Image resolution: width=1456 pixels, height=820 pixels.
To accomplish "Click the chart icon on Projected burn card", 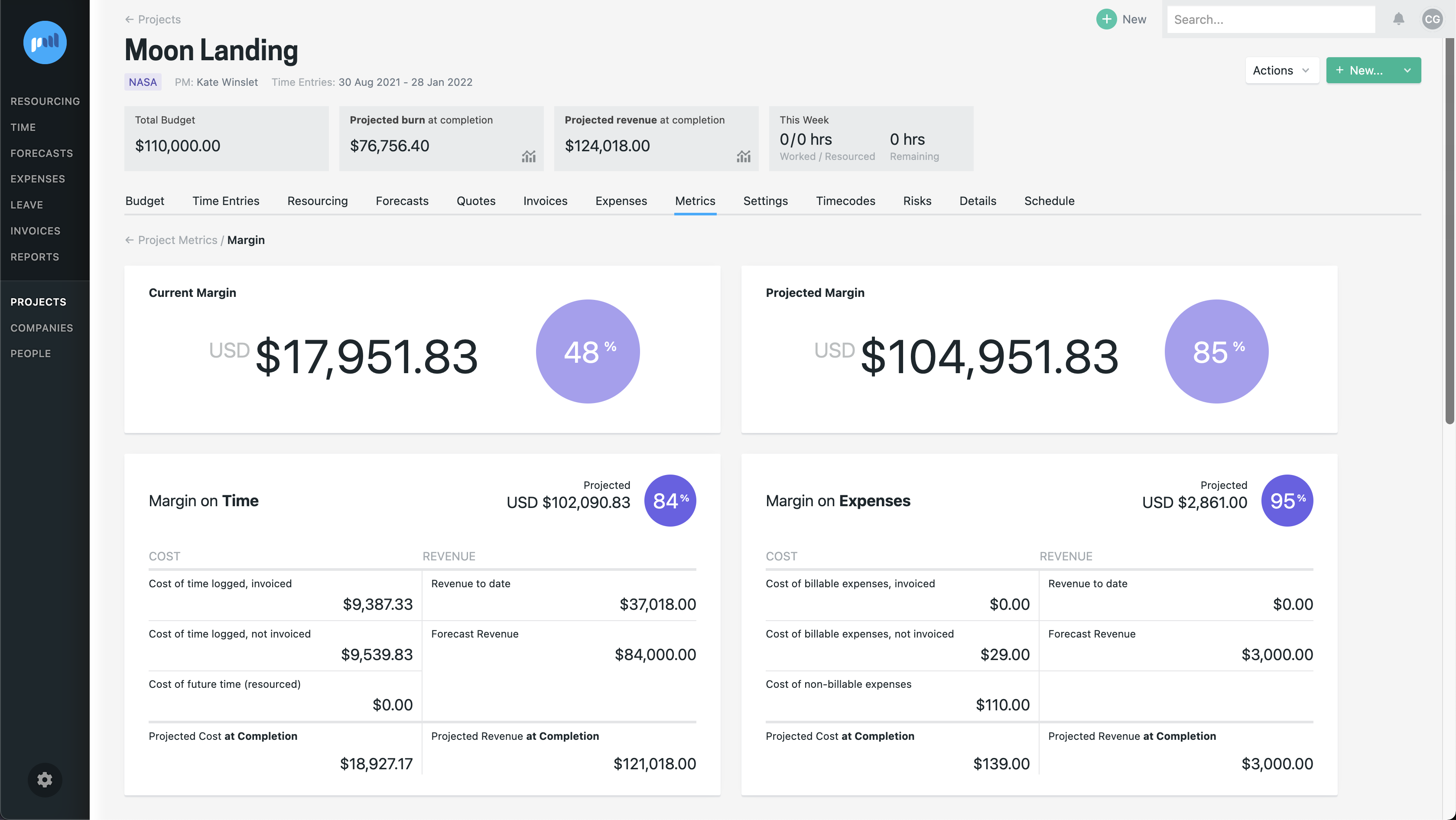I will click(x=529, y=156).
